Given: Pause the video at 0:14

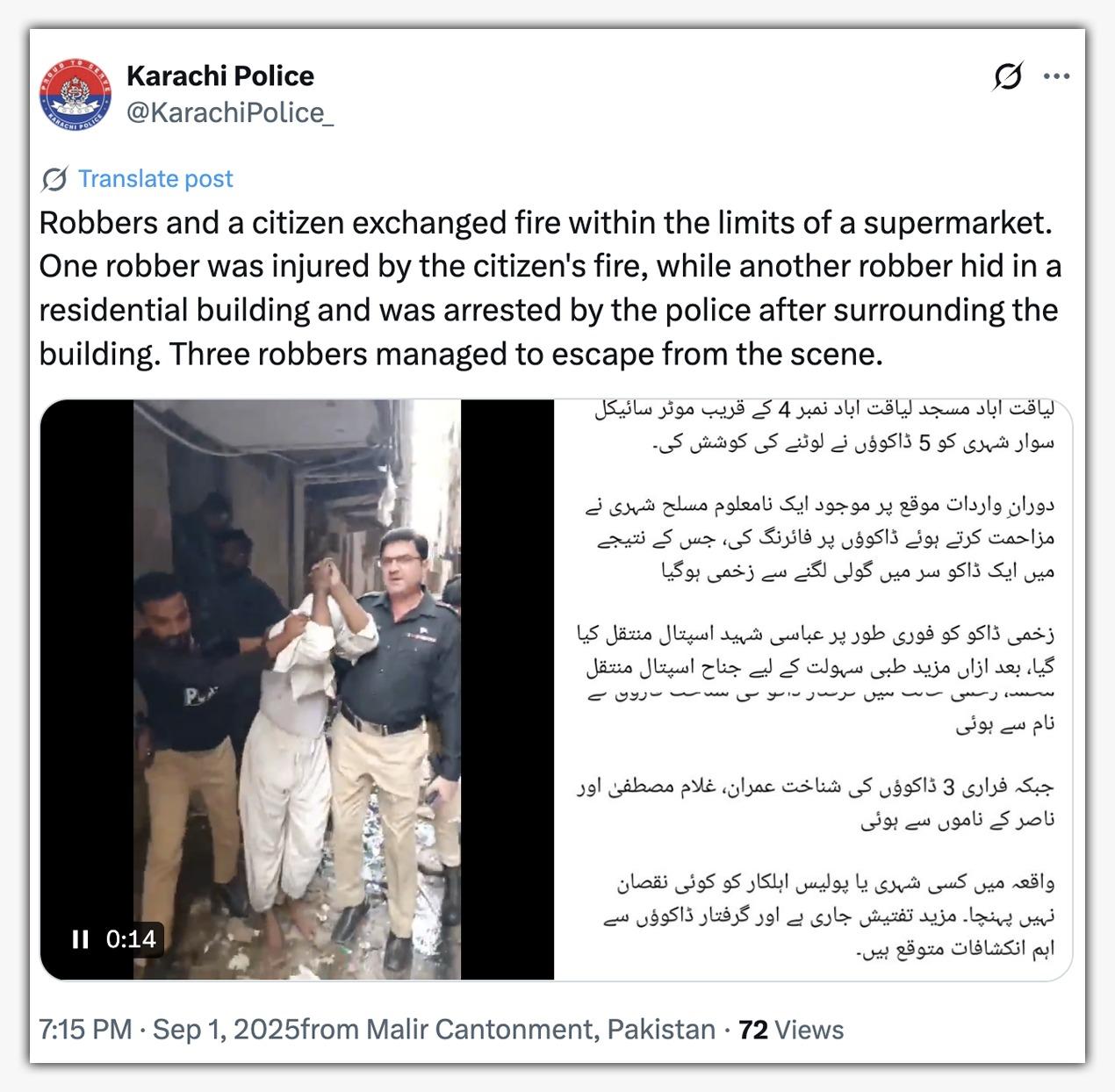Looking at the screenshot, I should 80,939.
